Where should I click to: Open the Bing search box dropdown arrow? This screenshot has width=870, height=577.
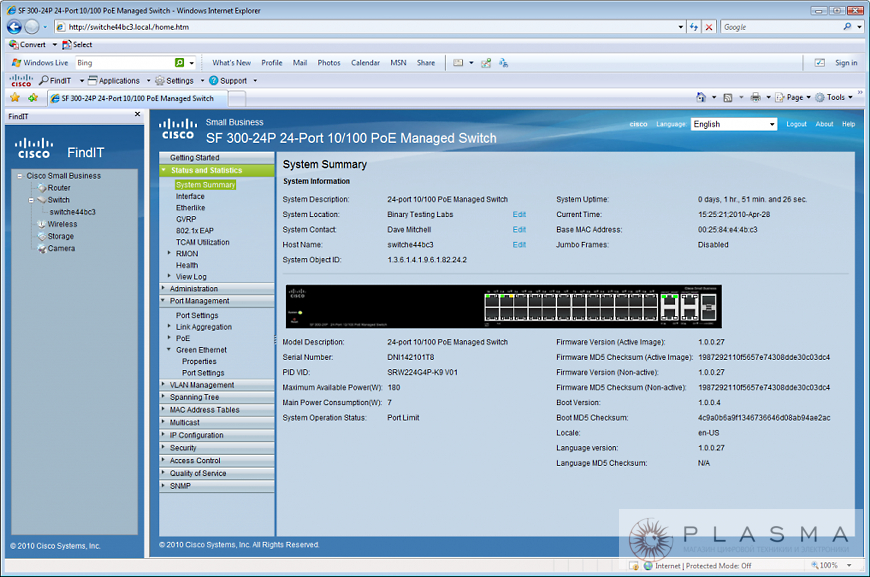click(191, 63)
